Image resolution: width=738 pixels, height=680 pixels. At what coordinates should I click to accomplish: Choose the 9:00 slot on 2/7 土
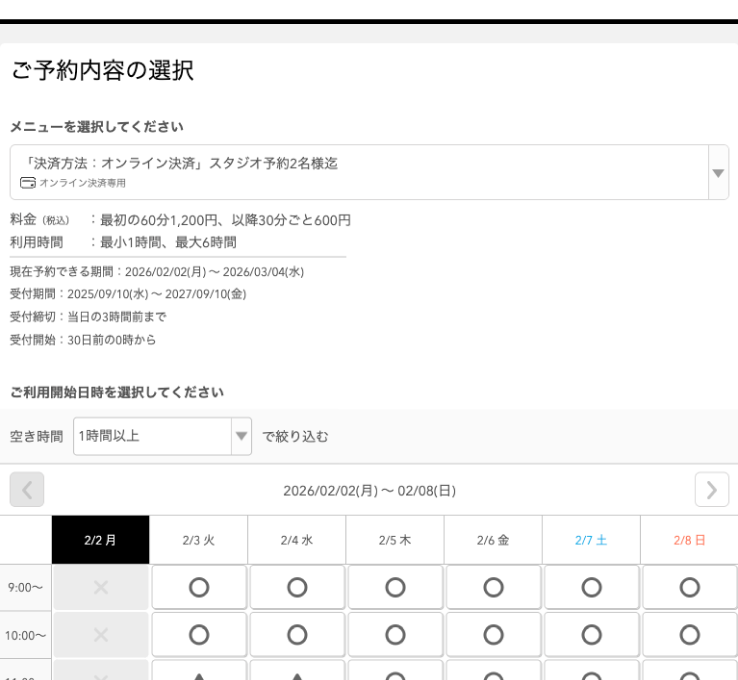tap(592, 587)
